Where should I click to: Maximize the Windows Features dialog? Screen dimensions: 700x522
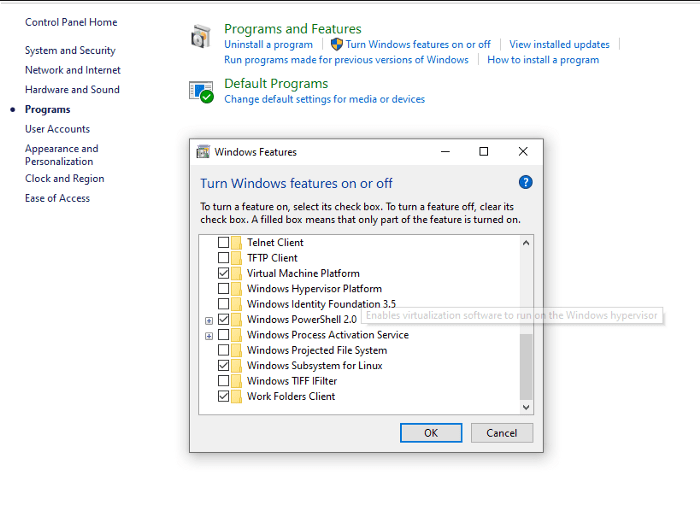click(483, 152)
